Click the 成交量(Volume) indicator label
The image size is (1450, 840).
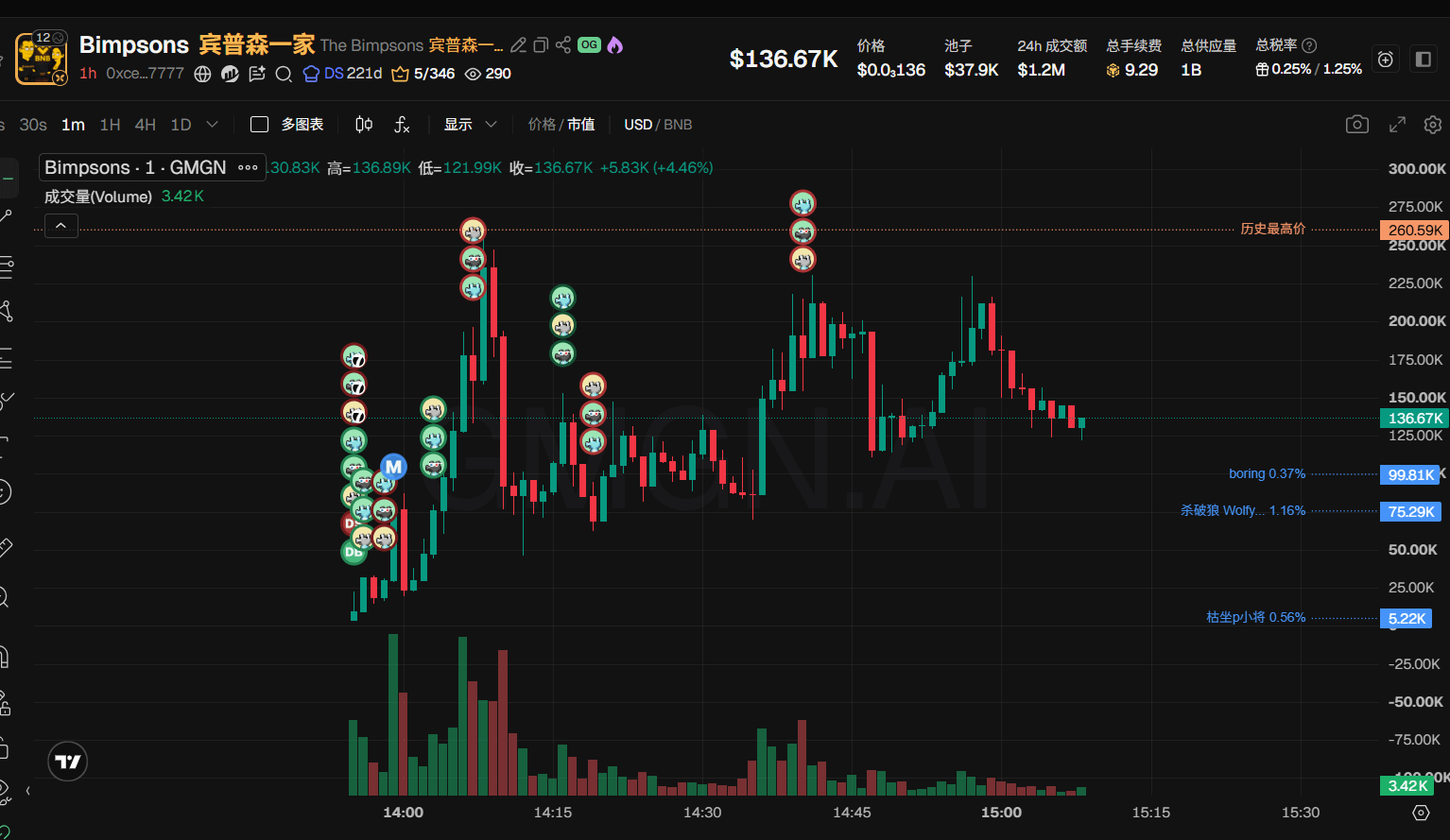(x=98, y=197)
